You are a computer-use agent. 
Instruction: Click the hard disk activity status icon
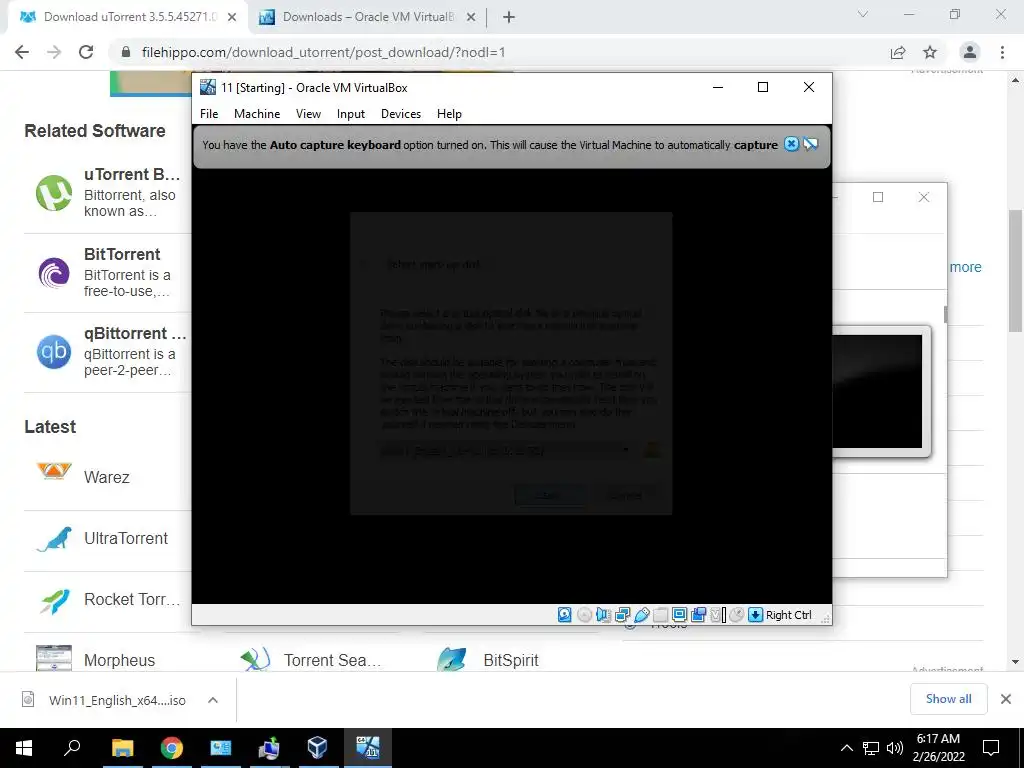pyautogui.click(x=564, y=615)
